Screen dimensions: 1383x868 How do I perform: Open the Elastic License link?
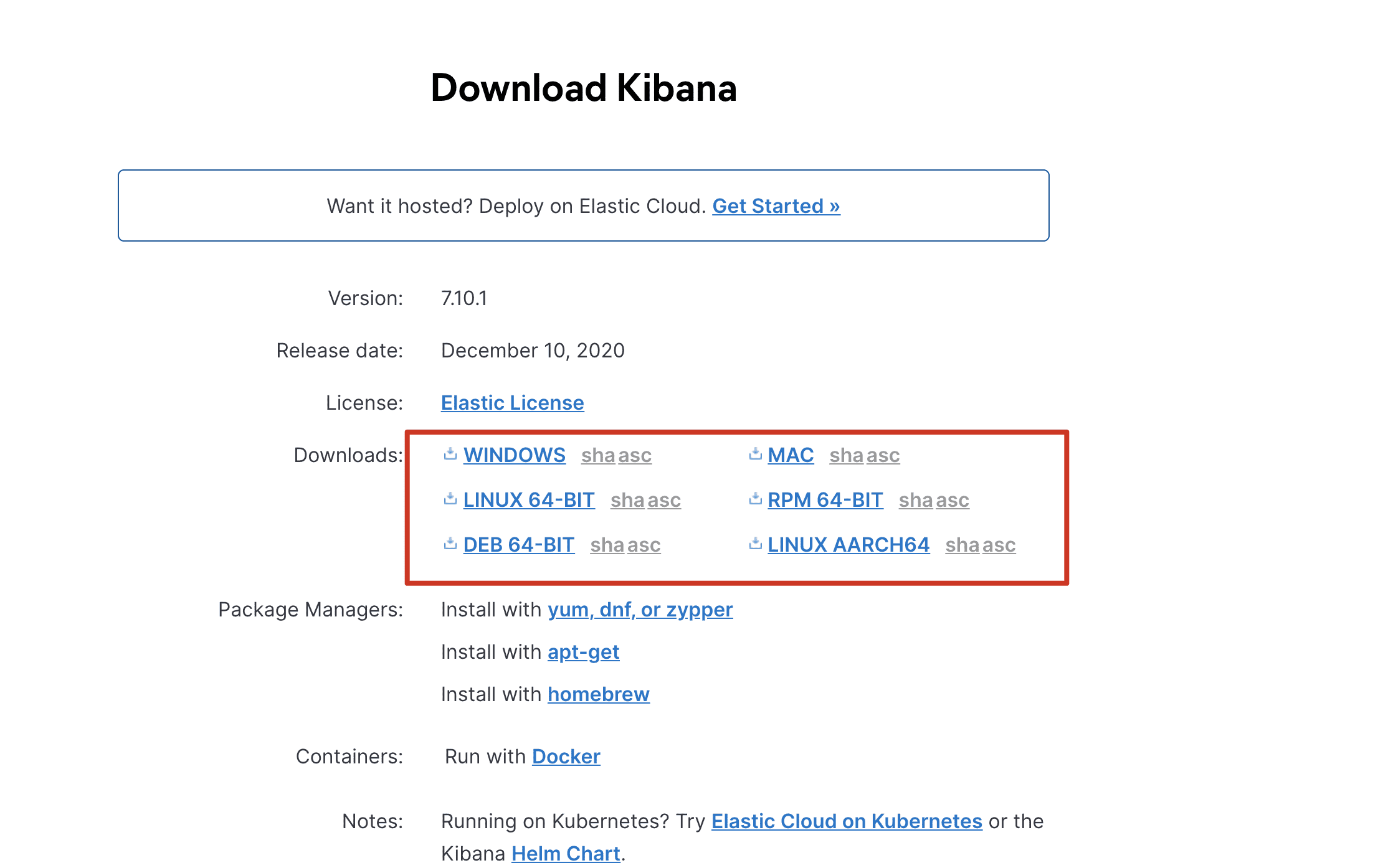click(x=512, y=403)
